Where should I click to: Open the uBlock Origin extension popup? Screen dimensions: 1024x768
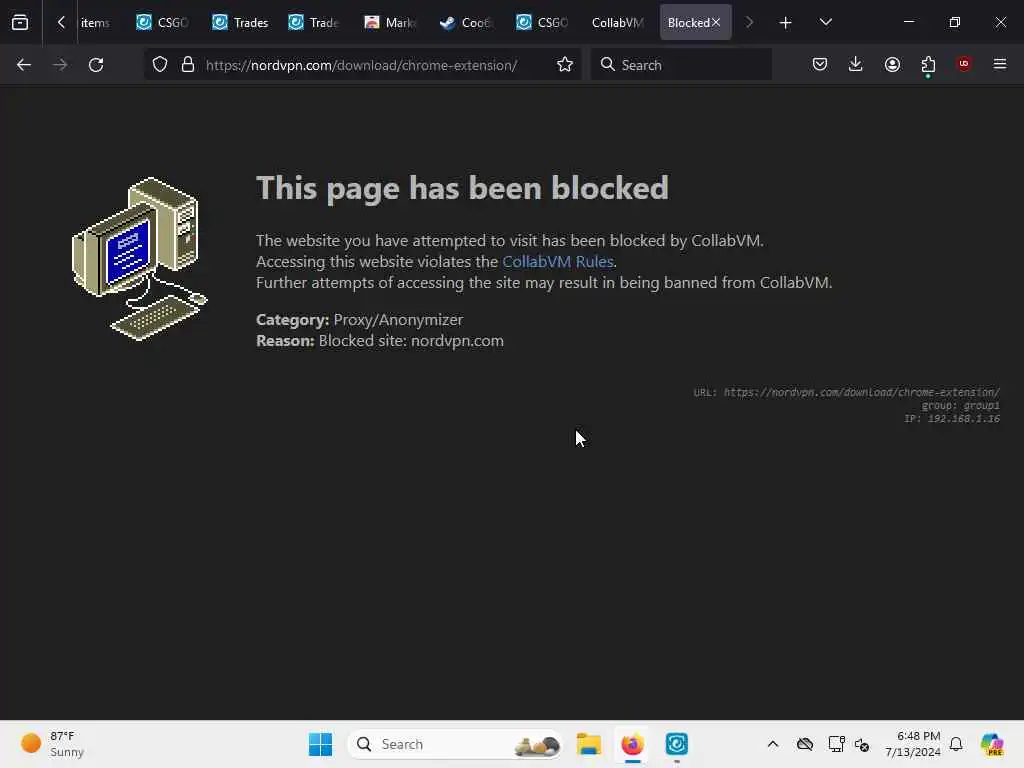tap(964, 64)
